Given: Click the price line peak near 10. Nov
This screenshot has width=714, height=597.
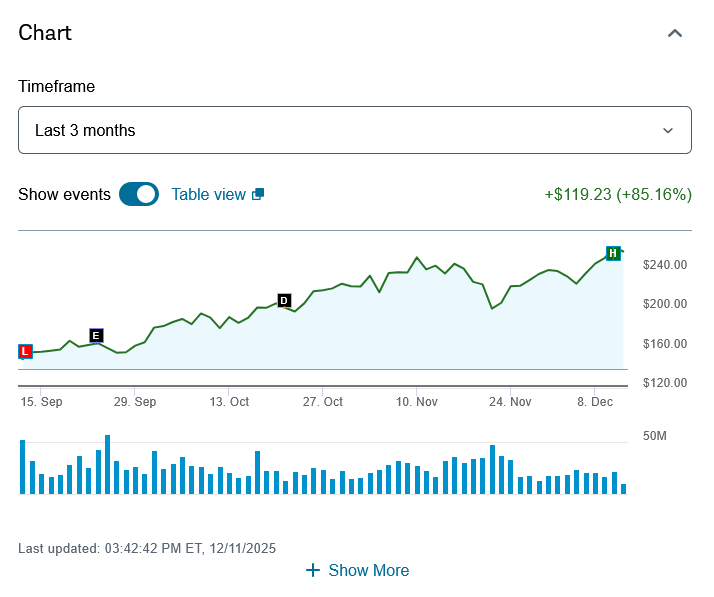Looking at the screenshot, I should (x=417, y=258).
